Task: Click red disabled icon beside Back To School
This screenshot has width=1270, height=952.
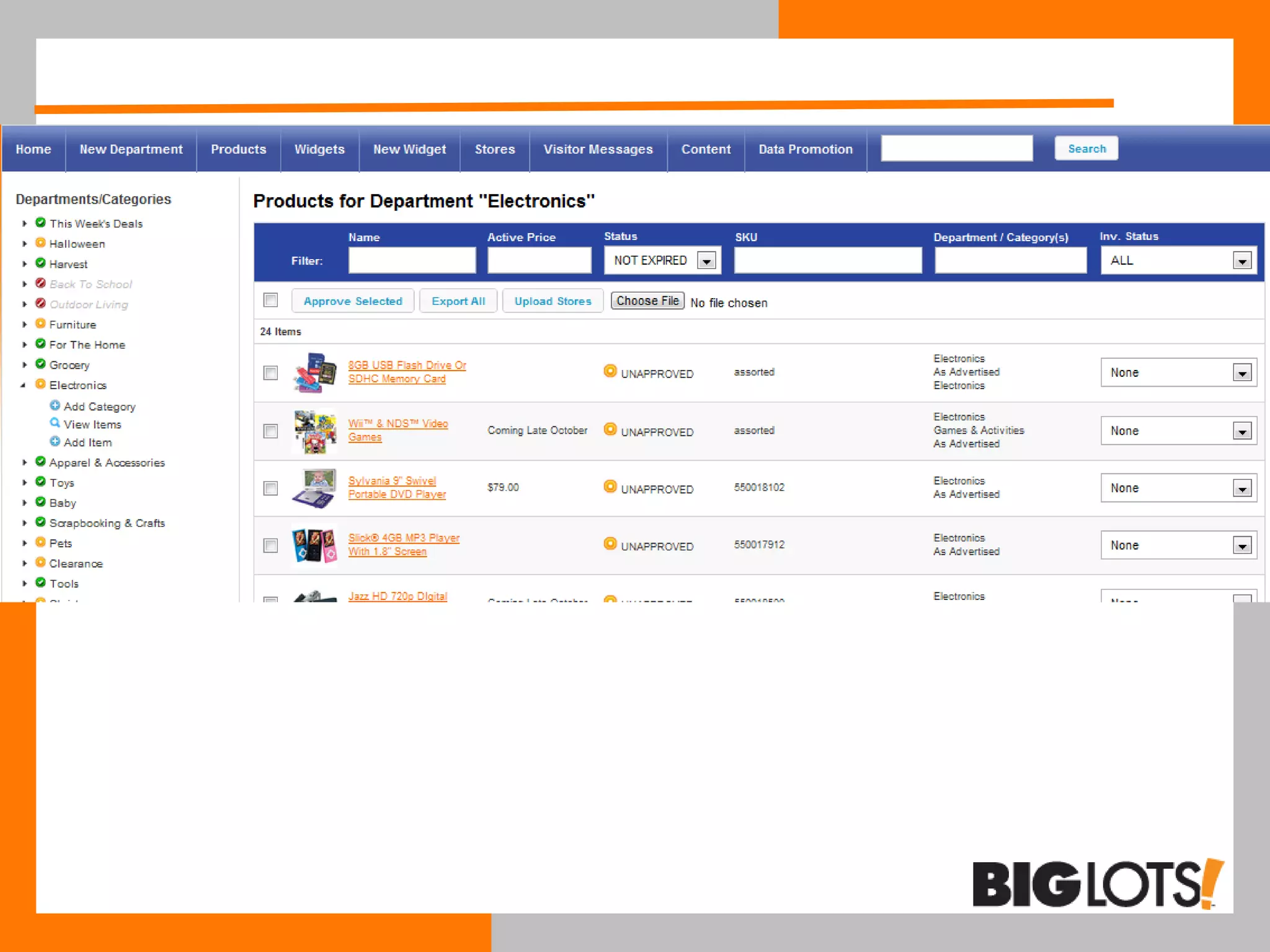Action: [40, 283]
